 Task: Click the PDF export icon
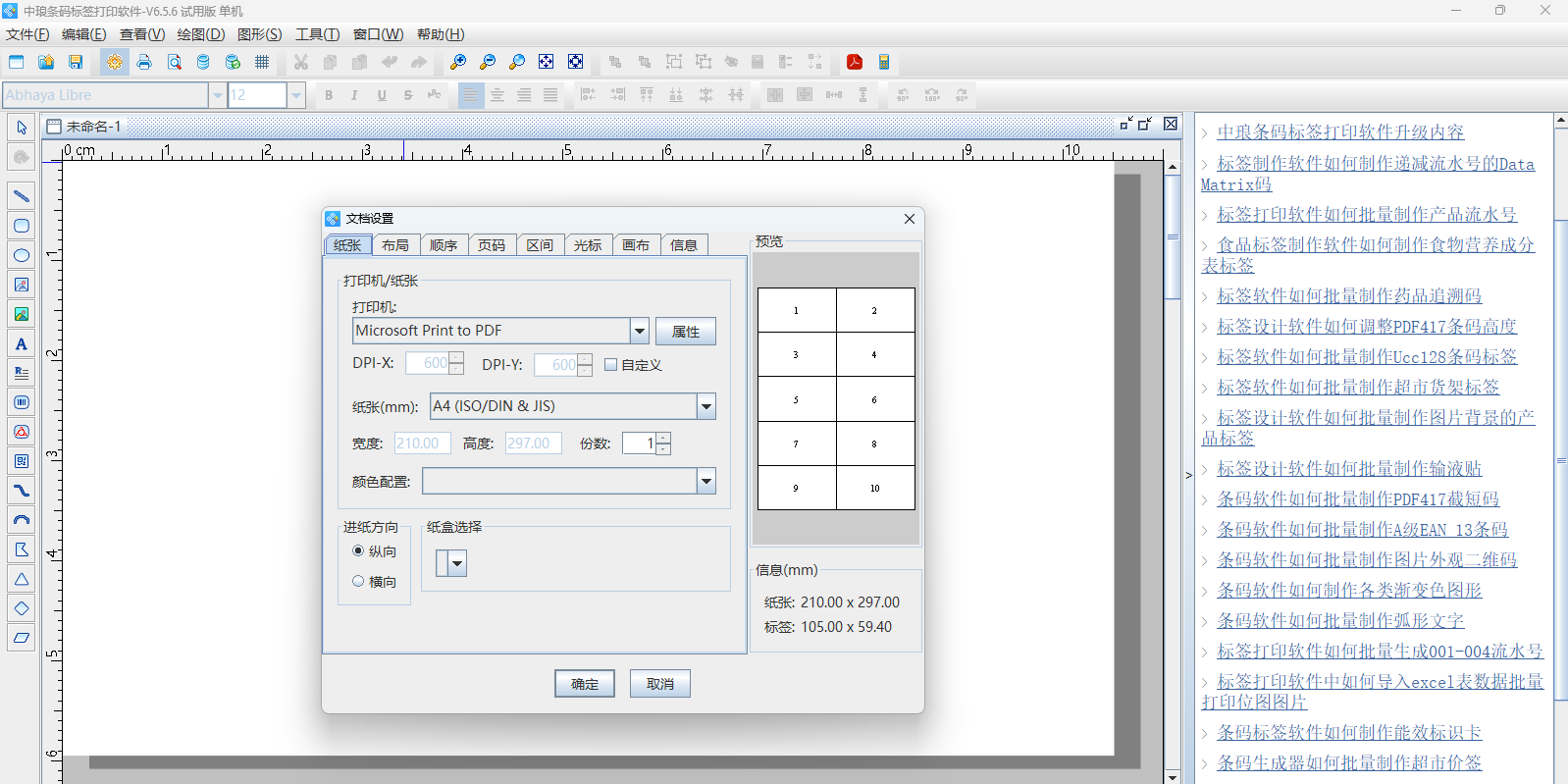(855, 62)
